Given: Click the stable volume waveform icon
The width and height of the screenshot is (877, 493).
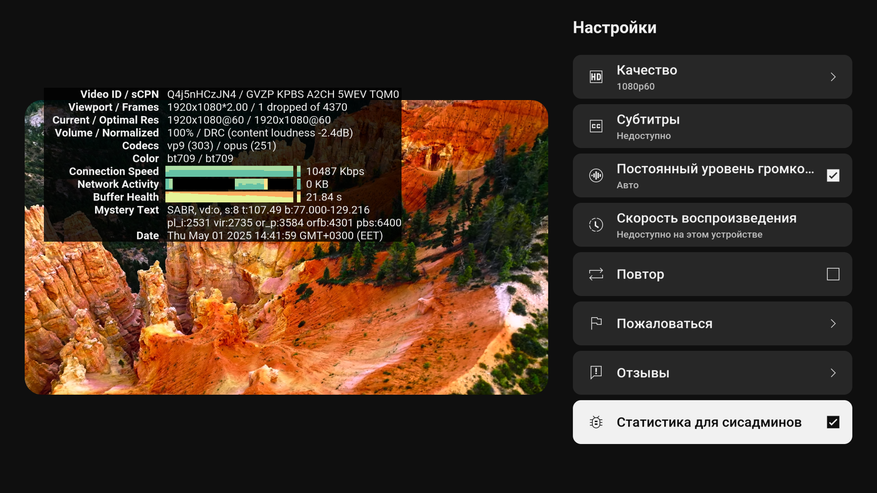Looking at the screenshot, I should click(x=596, y=175).
